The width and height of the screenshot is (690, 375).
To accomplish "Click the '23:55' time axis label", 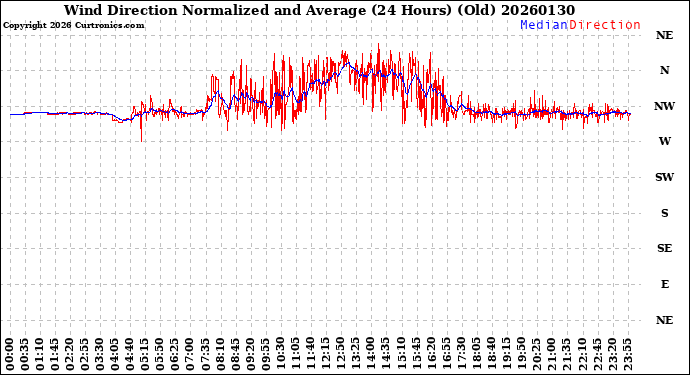I will pyautogui.click(x=627, y=355).
